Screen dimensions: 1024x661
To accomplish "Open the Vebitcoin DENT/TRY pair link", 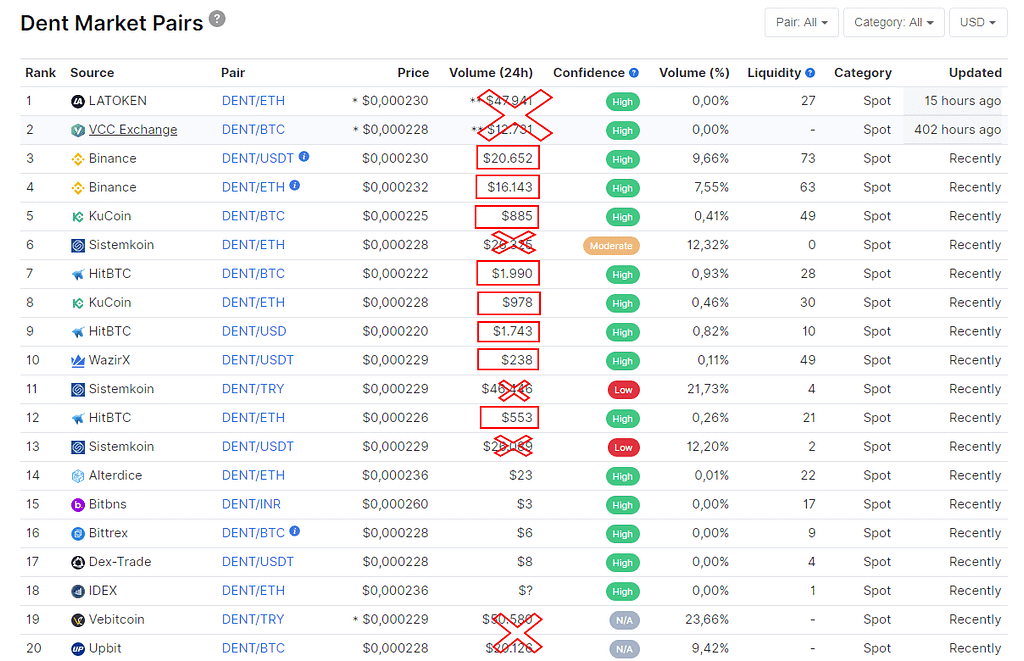I will coord(253,620).
